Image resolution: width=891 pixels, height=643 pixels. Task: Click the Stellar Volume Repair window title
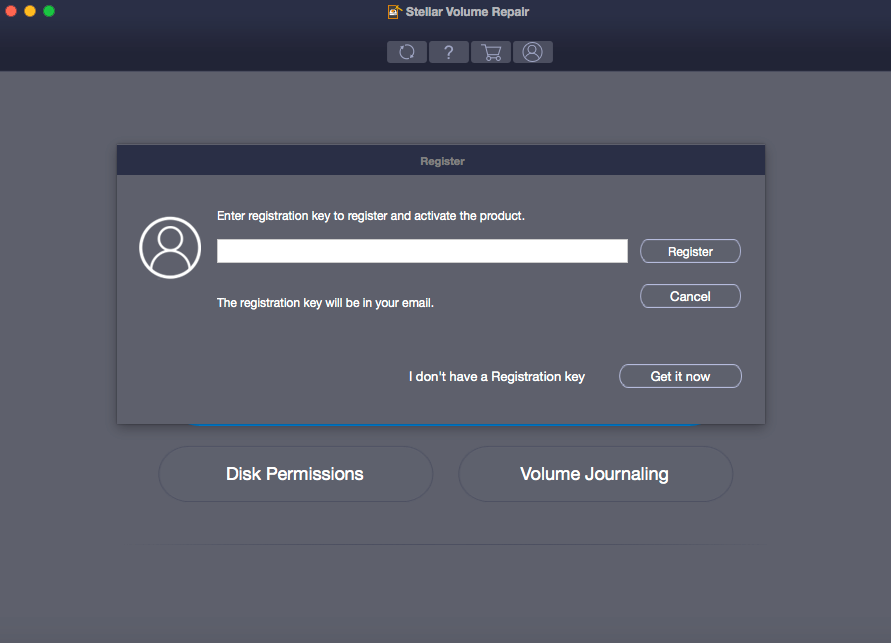pos(467,12)
